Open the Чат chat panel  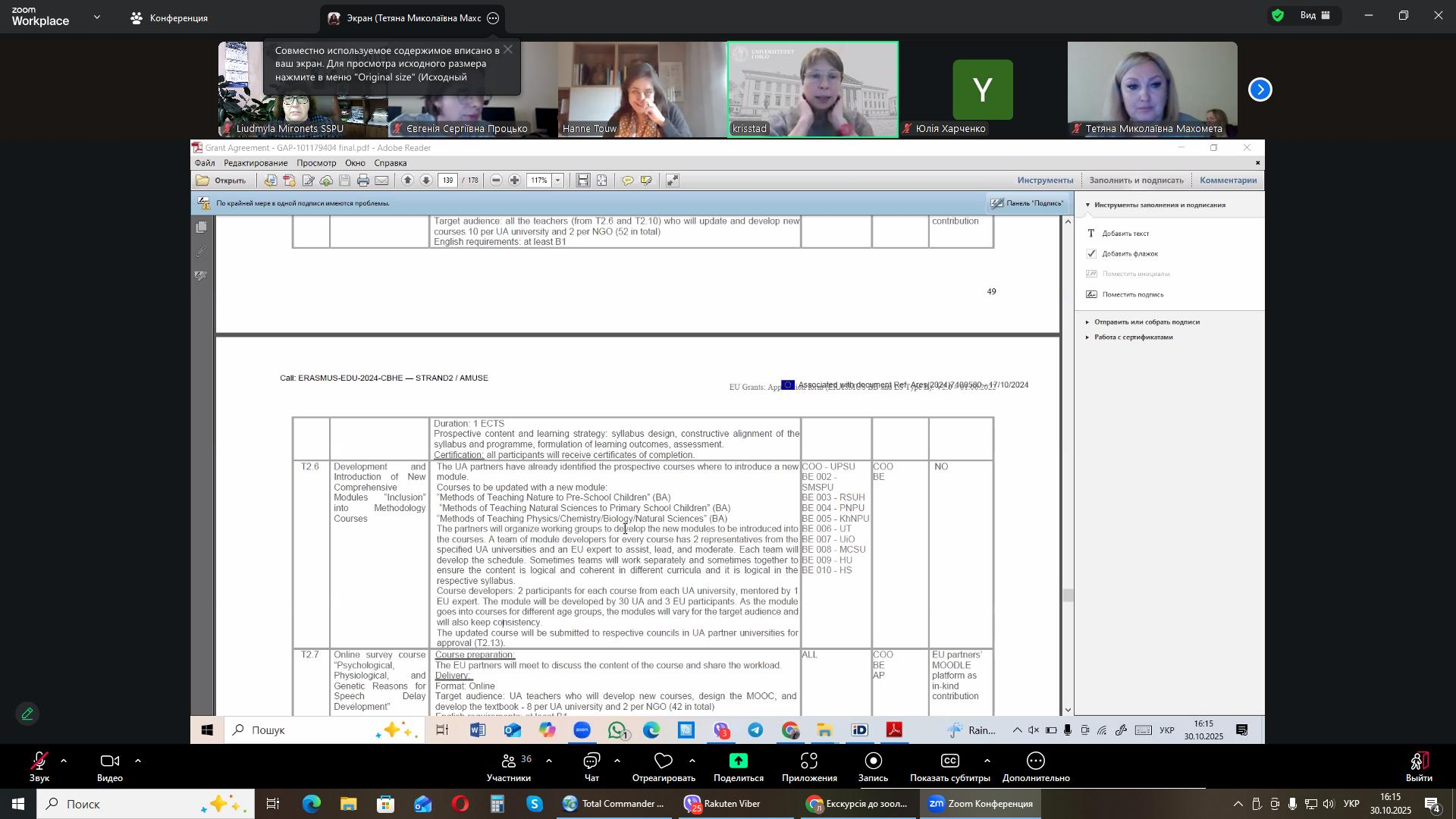[x=591, y=766]
